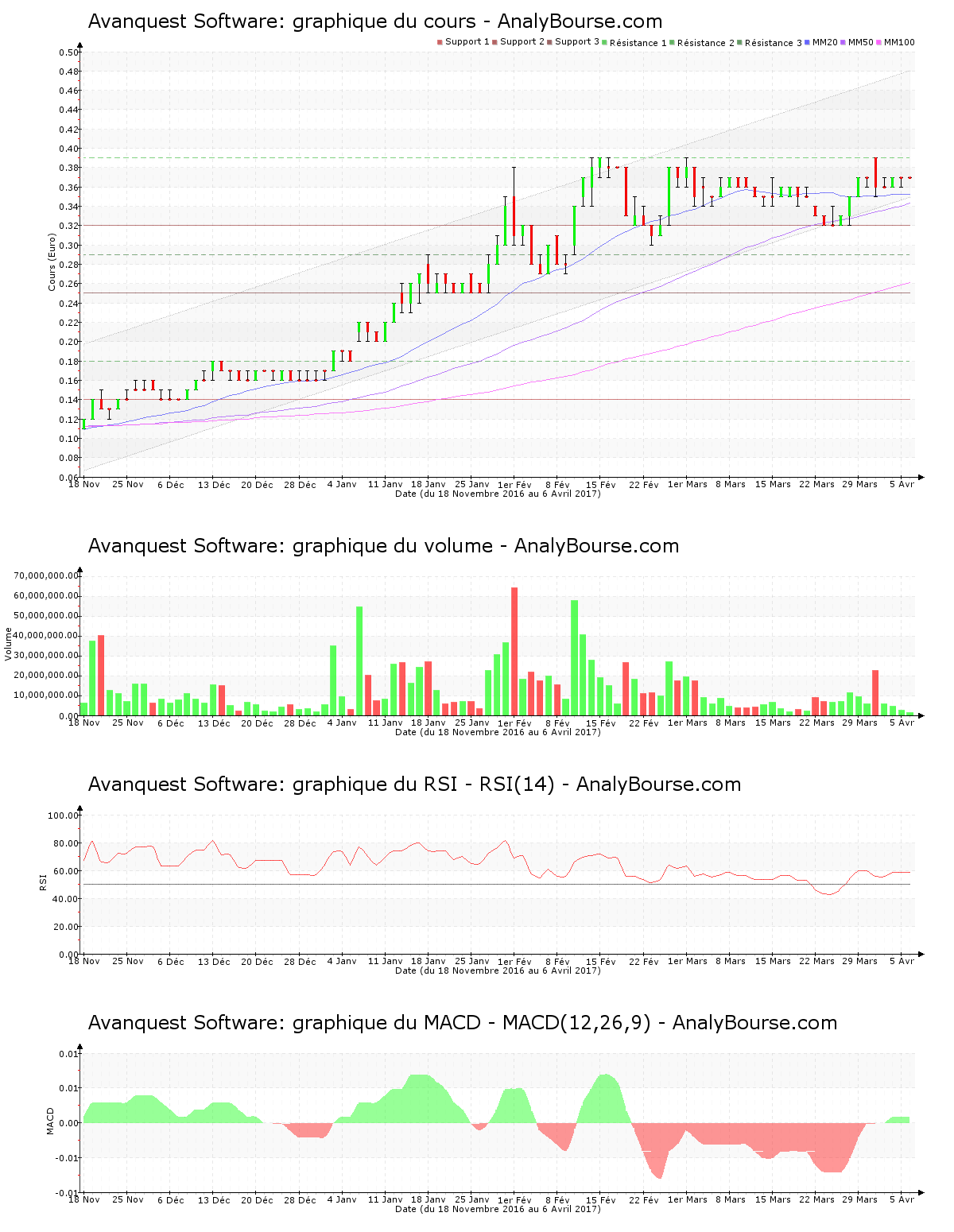The height and width of the screenshot is (1232, 954).
Task: Click '4 Janv' date under the price chart
Action: pyautogui.click(x=342, y=484)
